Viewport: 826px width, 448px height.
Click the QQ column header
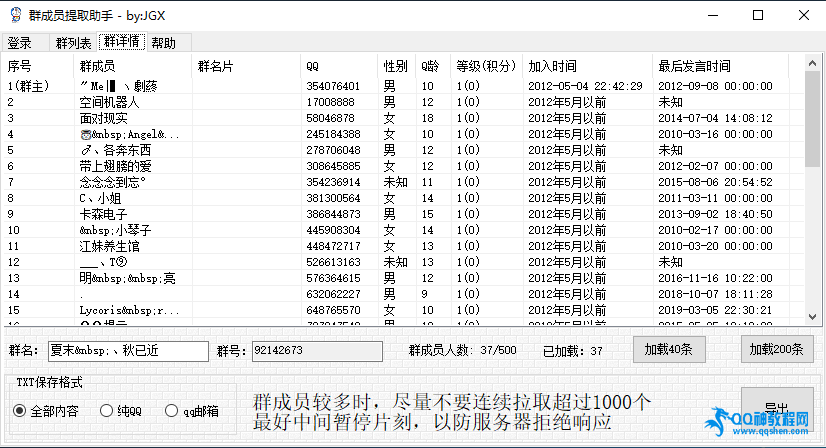(340, 66)
